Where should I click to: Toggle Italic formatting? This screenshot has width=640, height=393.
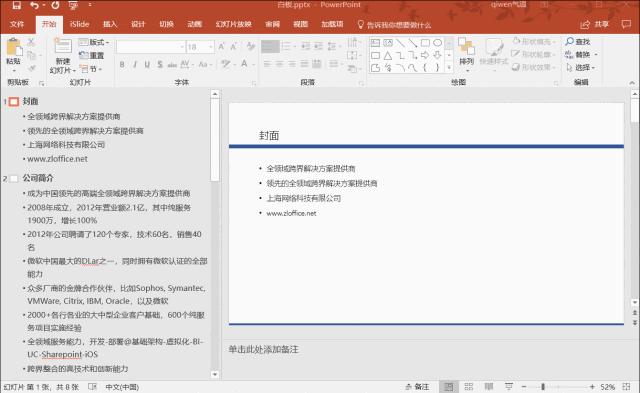click(135, 64)
